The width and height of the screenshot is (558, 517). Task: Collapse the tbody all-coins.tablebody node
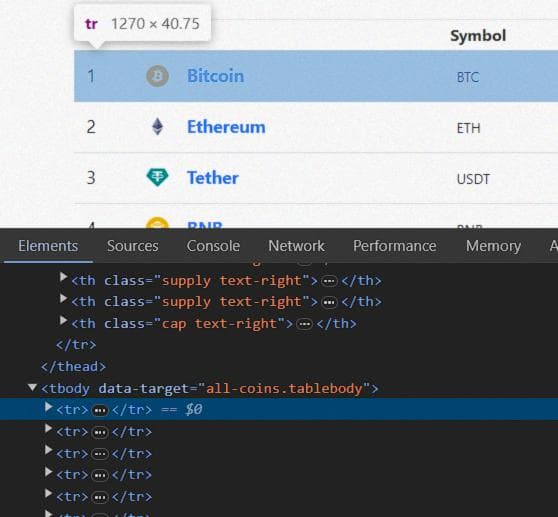32,387
